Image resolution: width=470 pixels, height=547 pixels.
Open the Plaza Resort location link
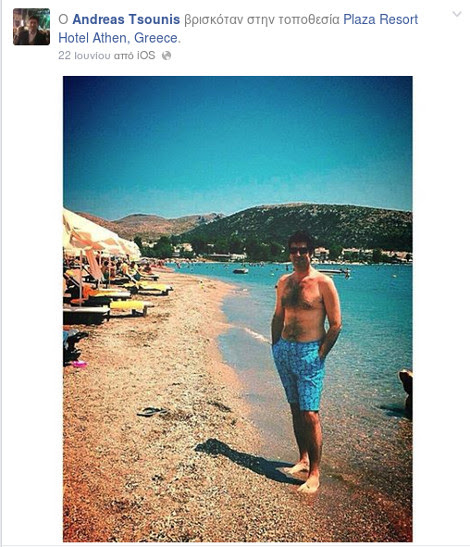381,20
